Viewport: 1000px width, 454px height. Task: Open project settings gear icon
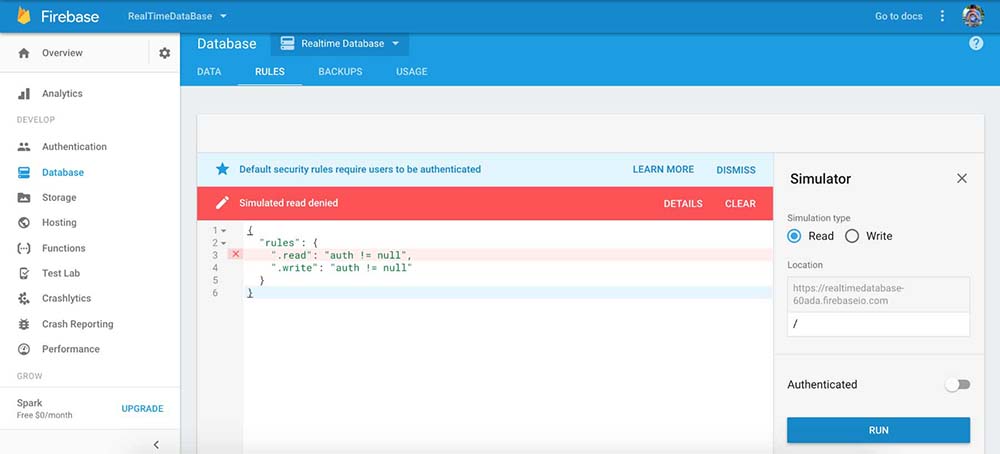[164, 53]
